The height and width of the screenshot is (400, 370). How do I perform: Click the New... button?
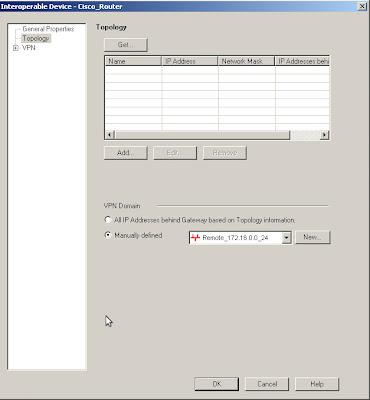[313, 237]
